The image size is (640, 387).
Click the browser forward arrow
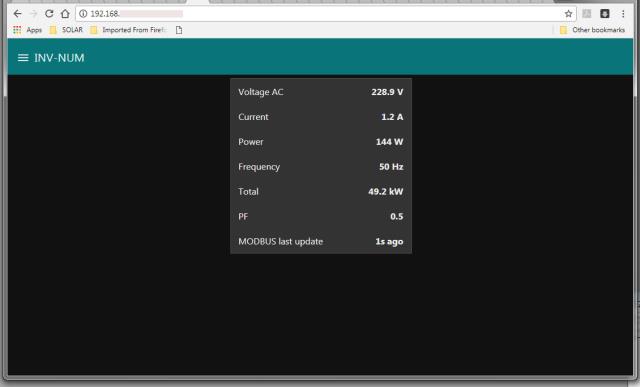click(33, 14)
